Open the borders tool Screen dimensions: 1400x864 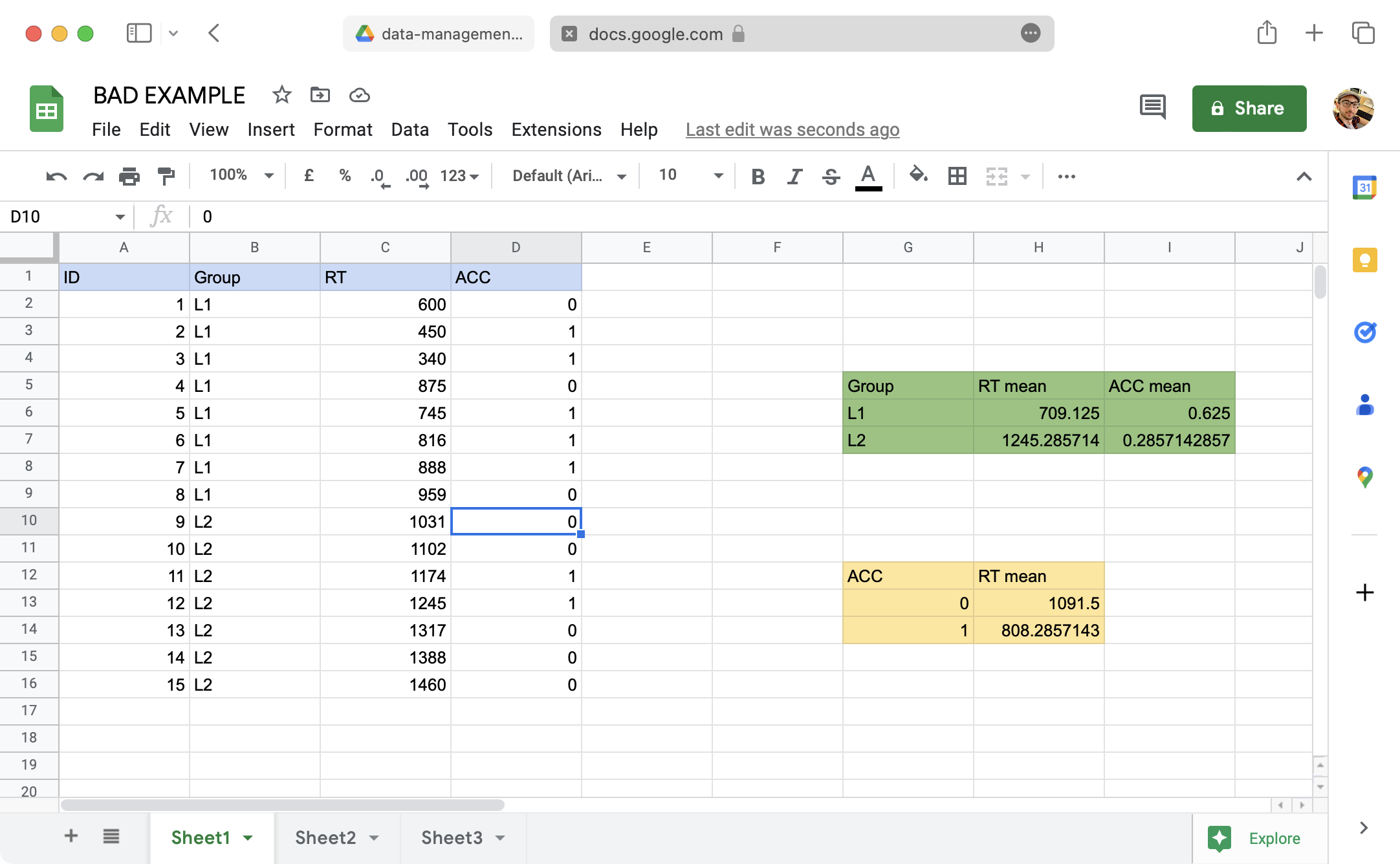(x=957, y=176)
